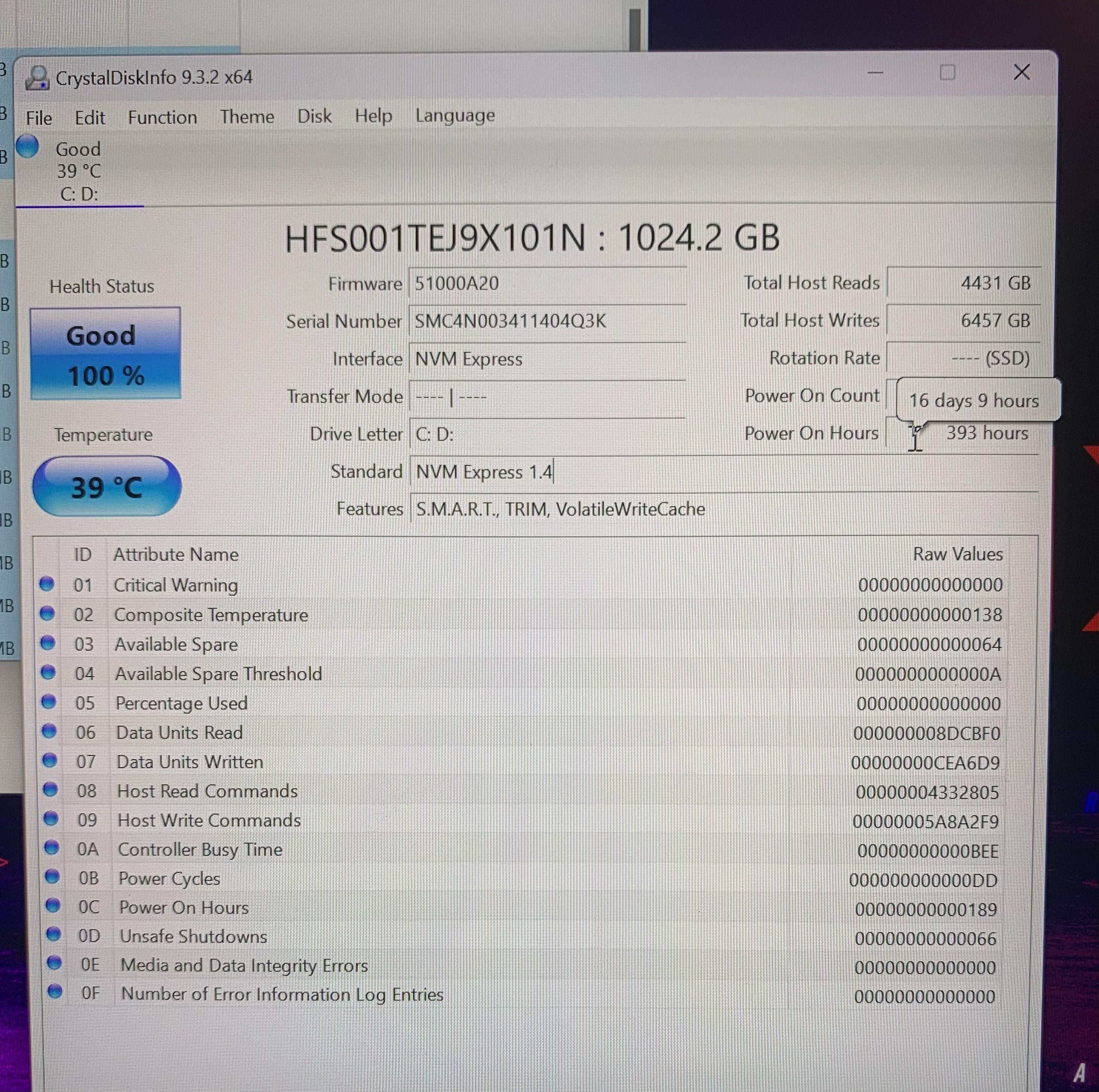Click the Total Host Reads value 4431 GB
This screenshot has height=1092, width=1099.
click(964, 283)
